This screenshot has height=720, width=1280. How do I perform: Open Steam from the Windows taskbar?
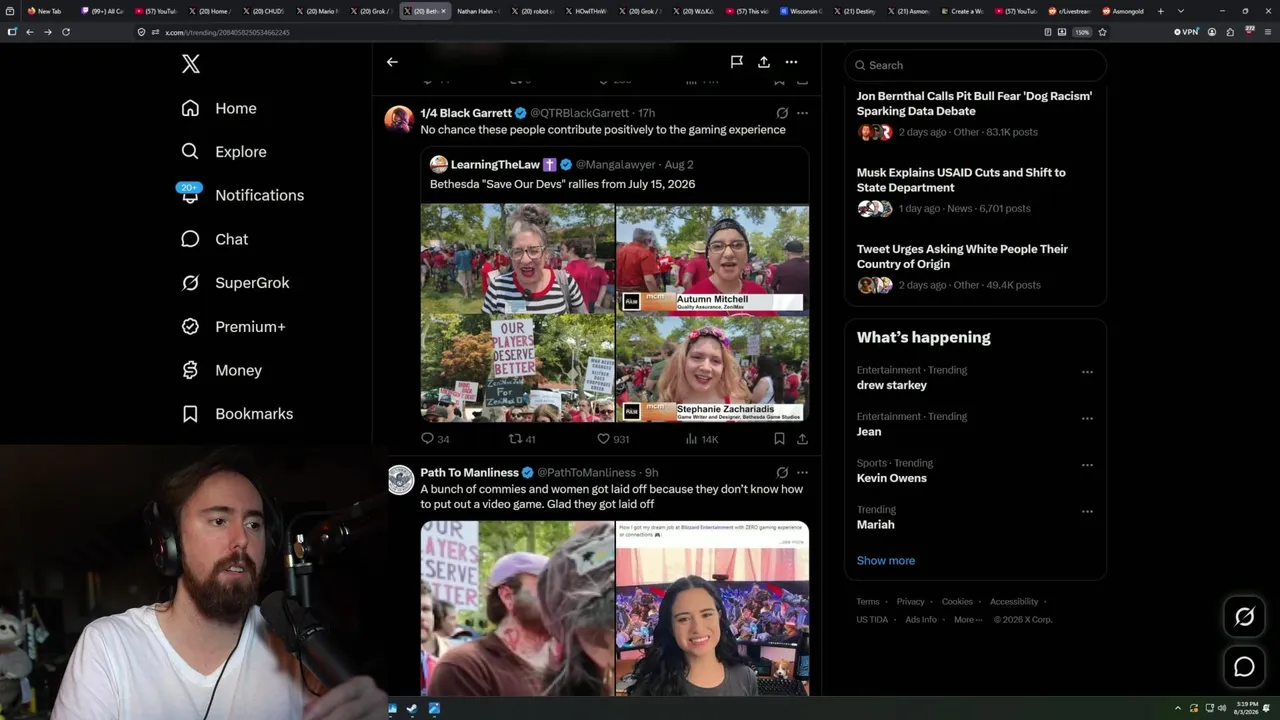[x=412, y=709]
